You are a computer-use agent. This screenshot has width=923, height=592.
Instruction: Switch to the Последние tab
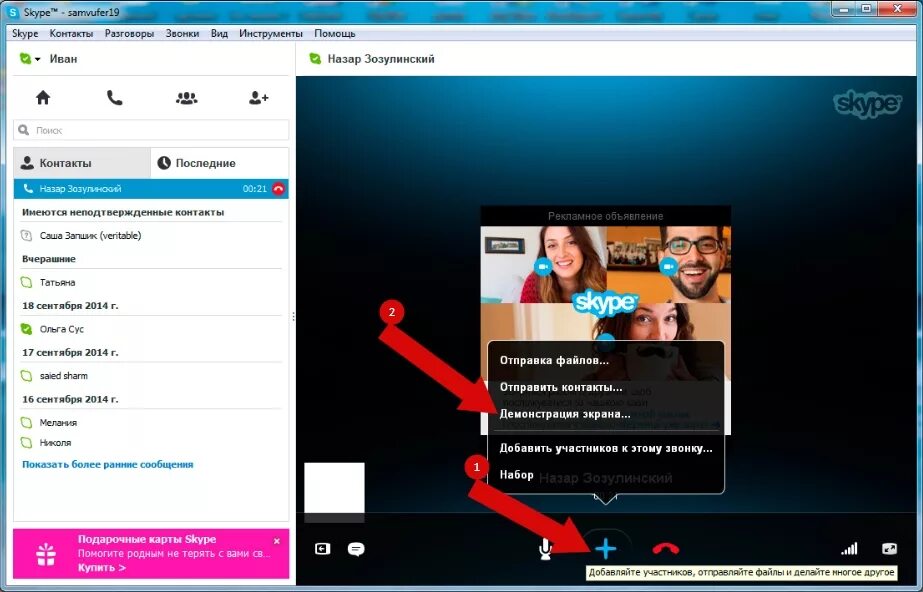tap(220, 163)
